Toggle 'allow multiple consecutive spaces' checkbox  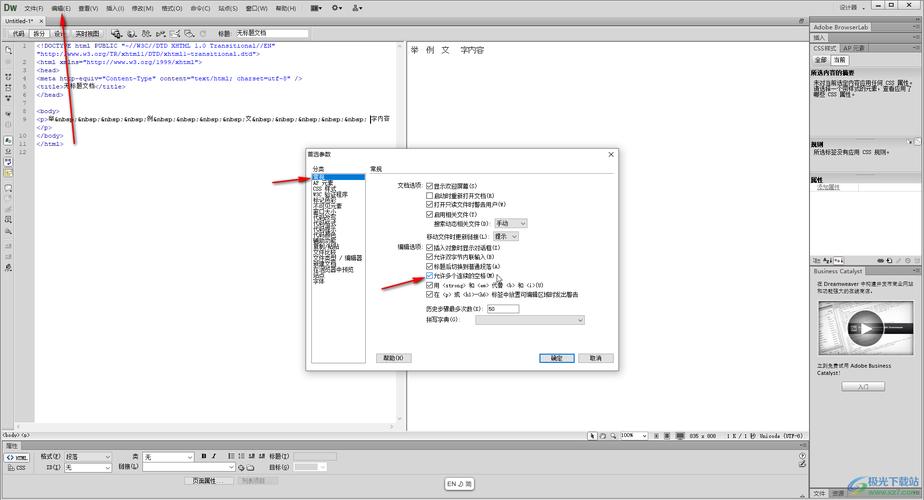(x=430, y=276)
